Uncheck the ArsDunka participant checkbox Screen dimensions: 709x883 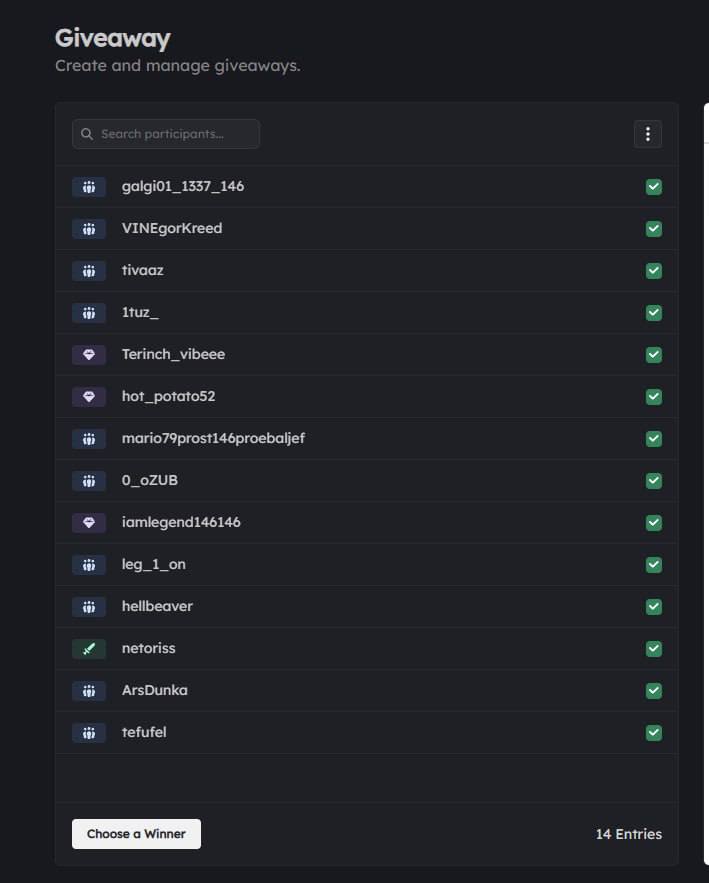coord(654,690)
